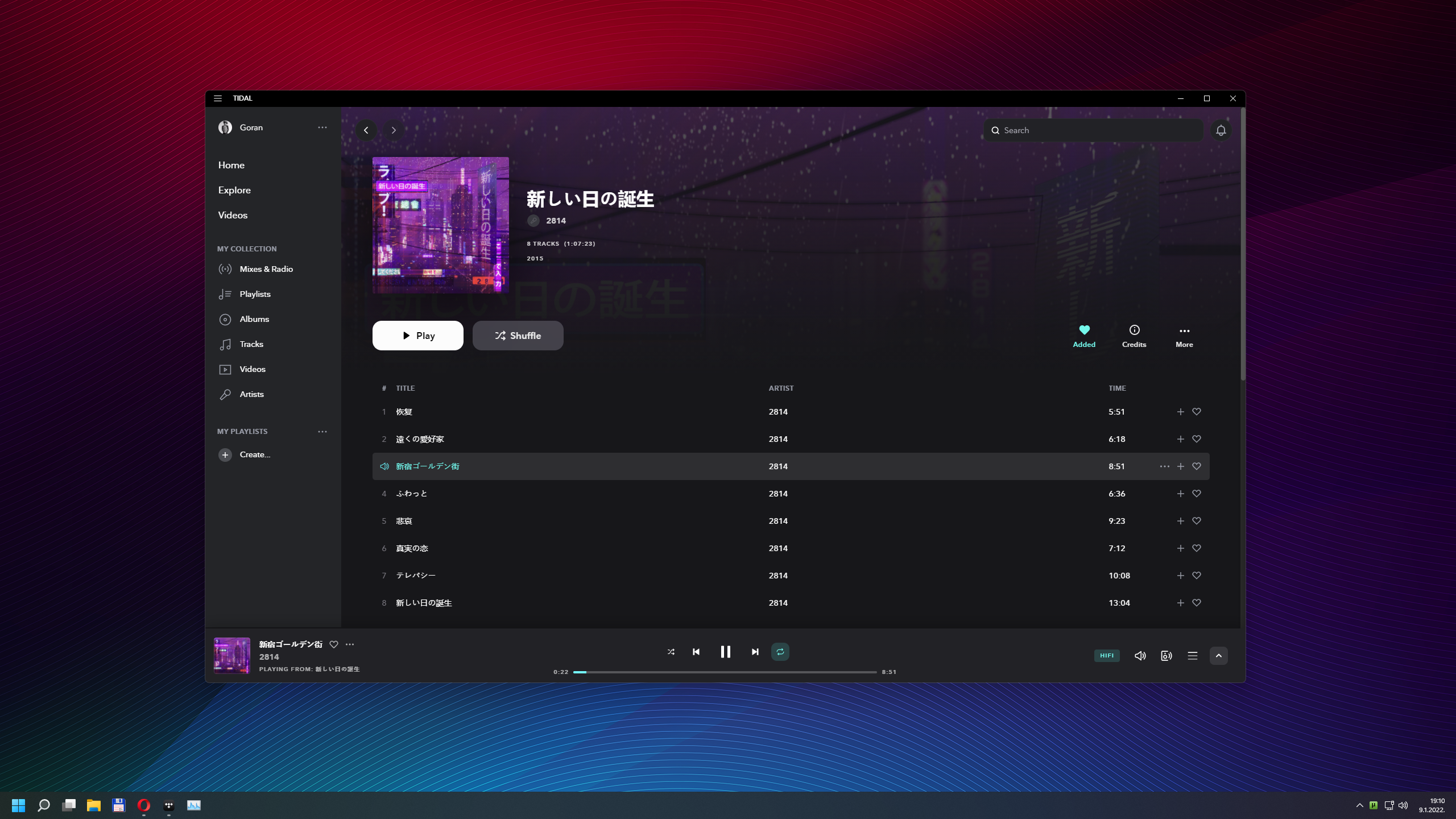Skip to the next track
Image resolution: width=1456 pixels, height=819 pixels.
point(755,652)
